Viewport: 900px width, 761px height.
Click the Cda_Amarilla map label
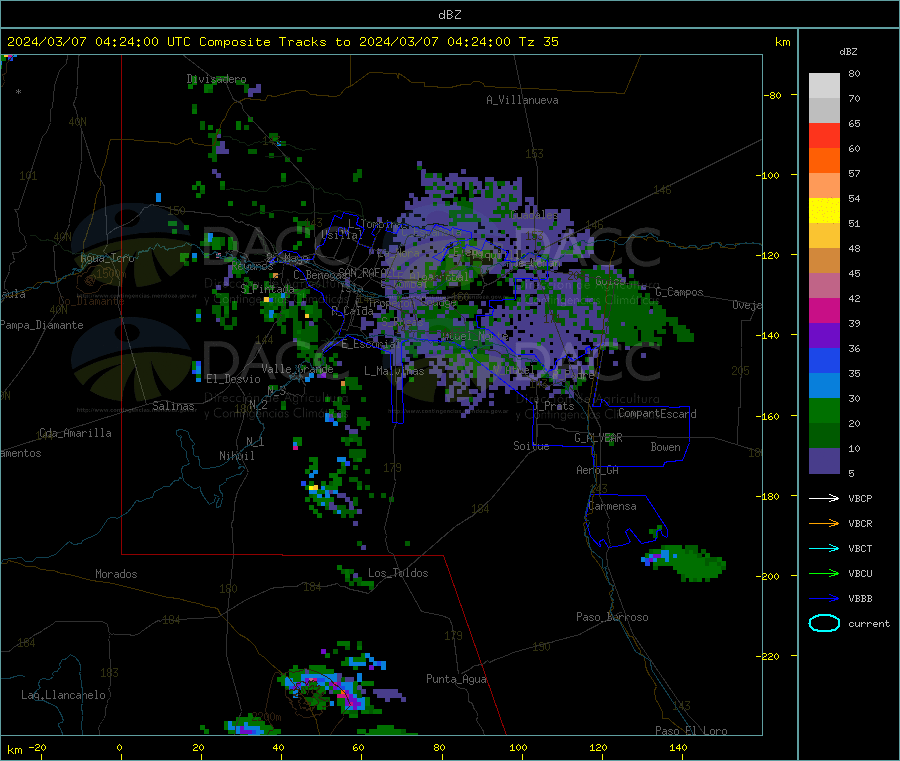tap(75, 433)
